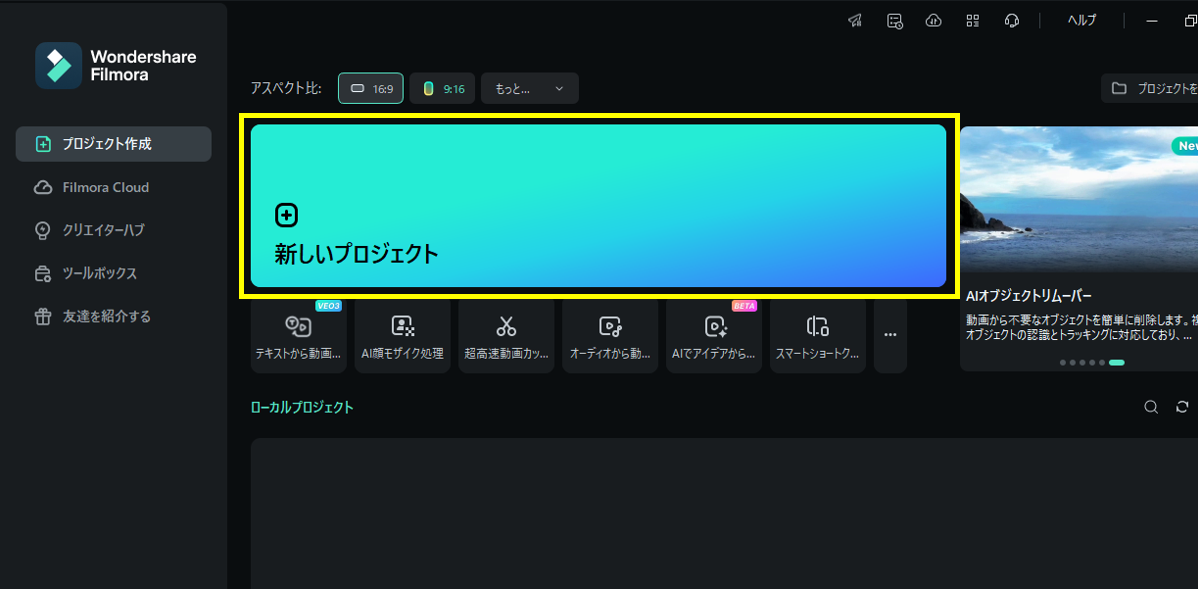Click the send feedback paper plane icon

(x=855, y=20)
